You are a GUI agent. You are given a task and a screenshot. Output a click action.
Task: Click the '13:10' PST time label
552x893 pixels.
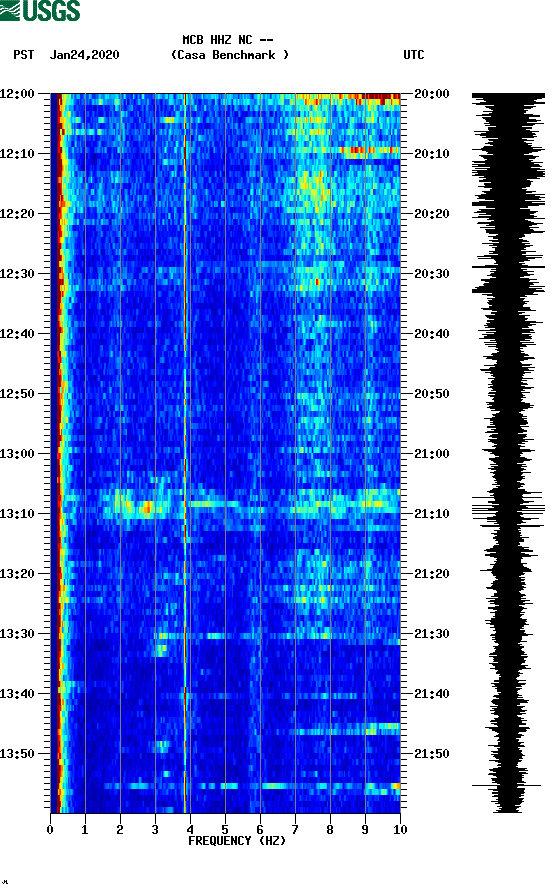pyautogui.click(x=17, y=513)
